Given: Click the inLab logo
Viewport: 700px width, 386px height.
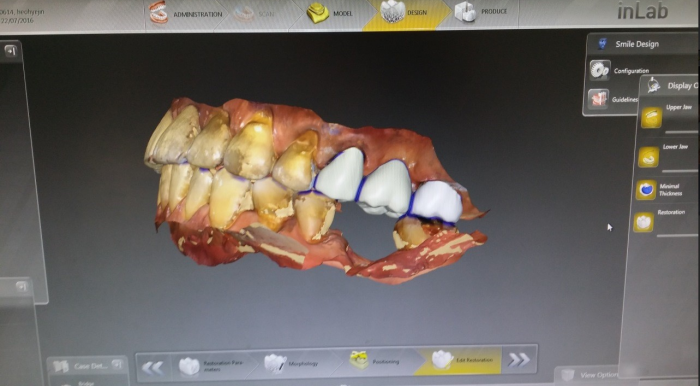Looking at the screenshot, I should (643, 12).
